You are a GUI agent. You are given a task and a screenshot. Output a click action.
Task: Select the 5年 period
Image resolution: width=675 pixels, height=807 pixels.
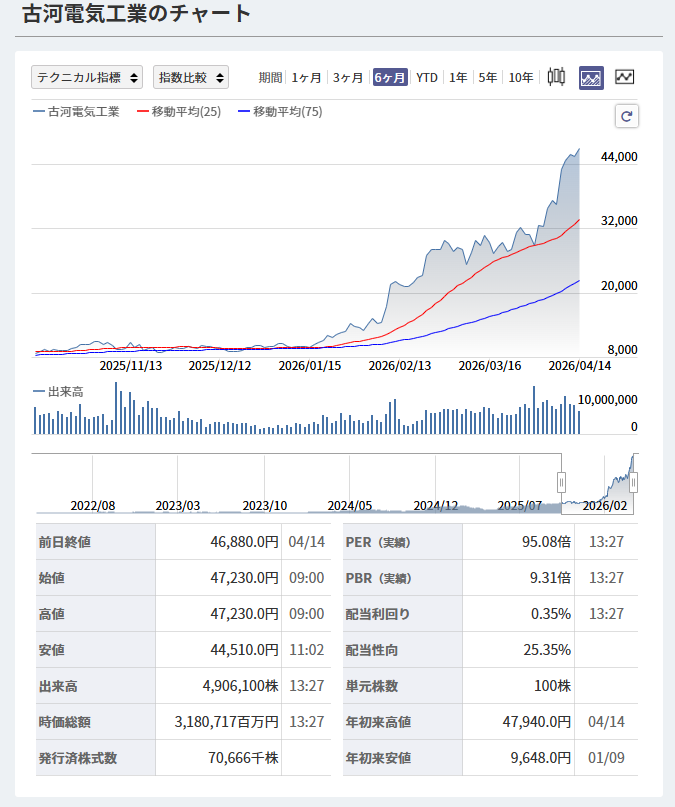pos(488,78)
